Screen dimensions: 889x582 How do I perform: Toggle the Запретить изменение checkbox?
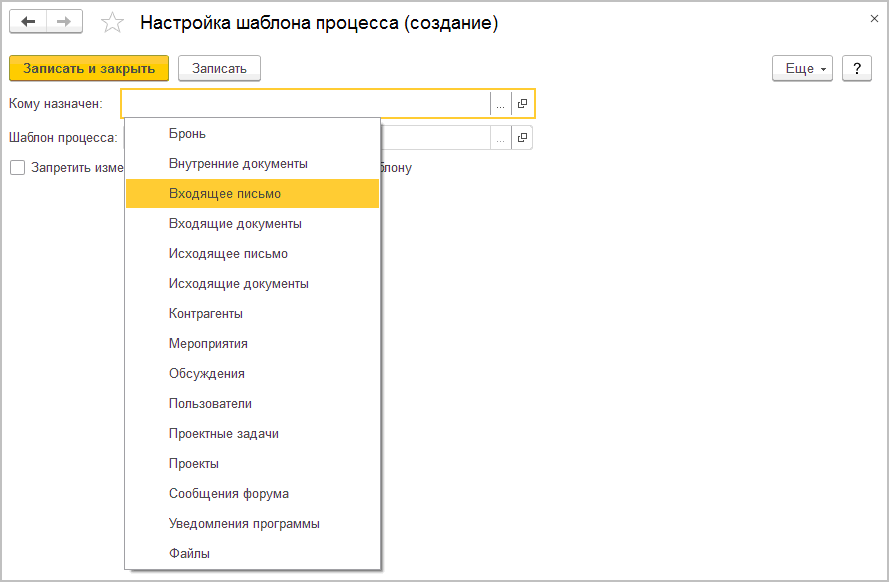click(18, 168)
